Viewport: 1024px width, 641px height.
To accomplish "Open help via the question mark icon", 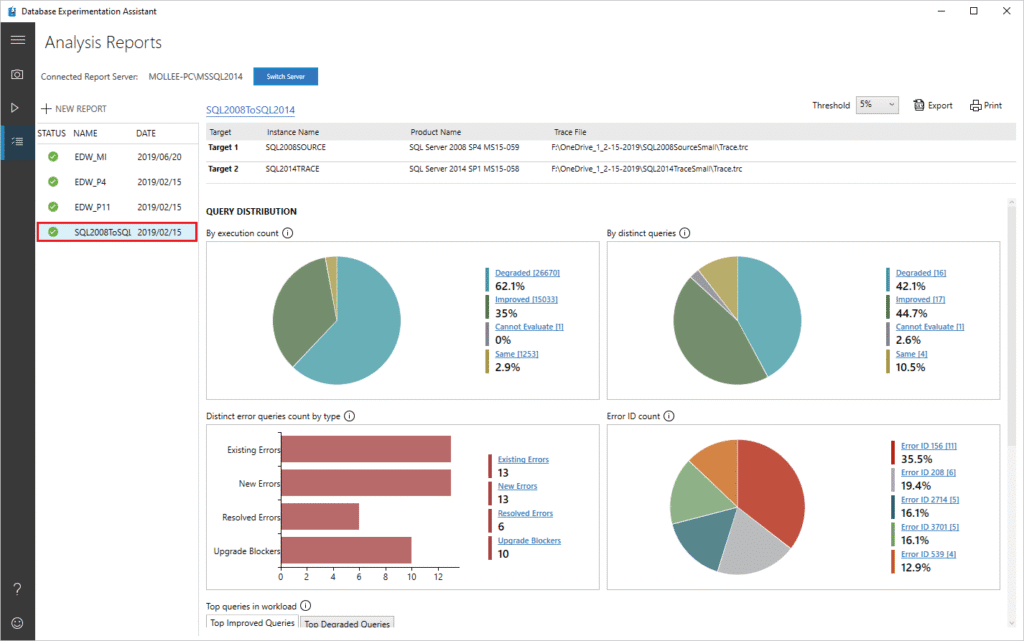I will click(17, 588).
